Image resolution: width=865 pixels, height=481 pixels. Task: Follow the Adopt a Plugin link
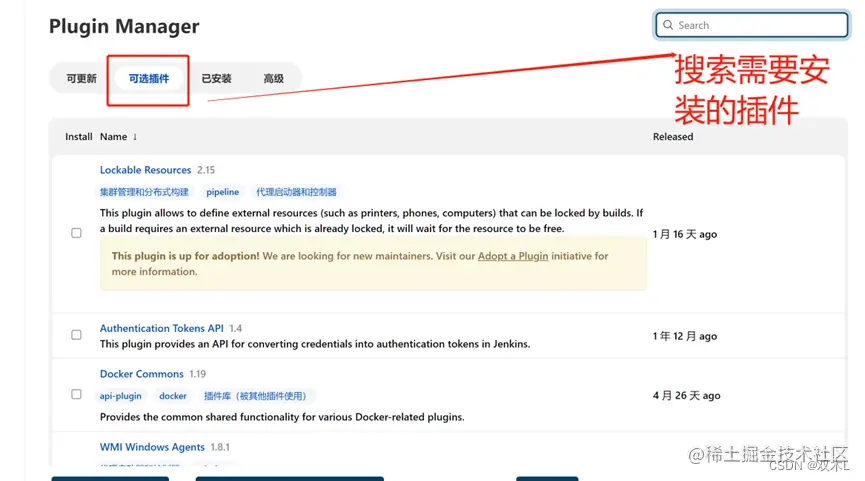(513, 256)
